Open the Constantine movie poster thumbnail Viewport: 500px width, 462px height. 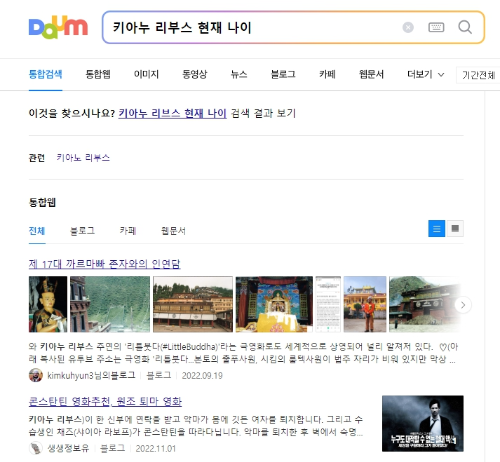[x=423, y=424]
